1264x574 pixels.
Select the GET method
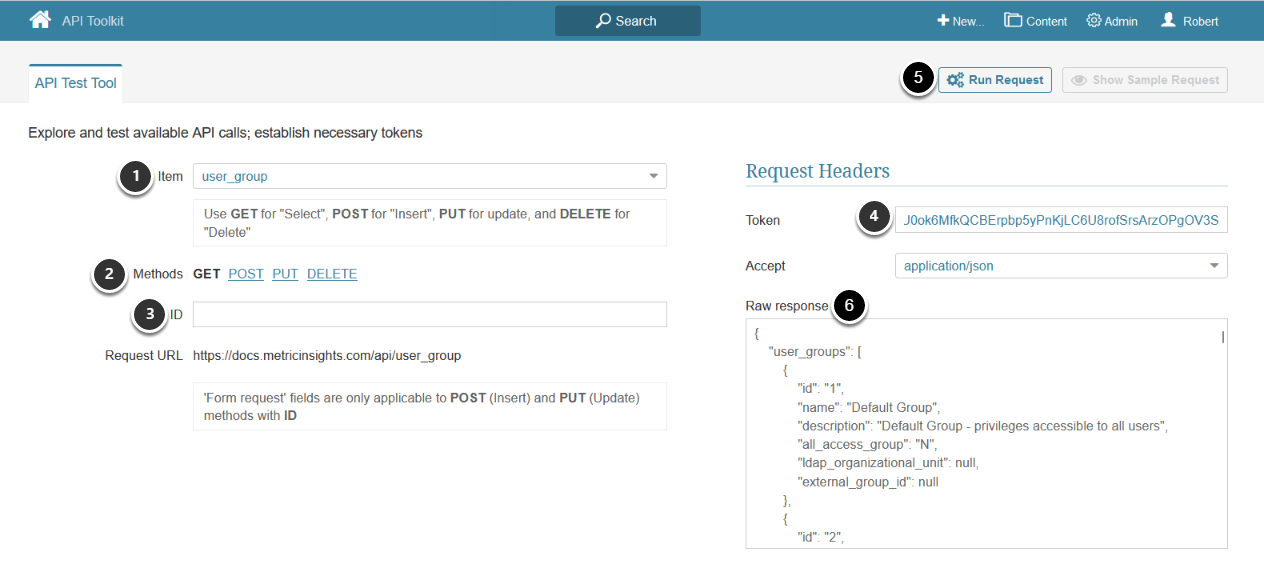206,274
